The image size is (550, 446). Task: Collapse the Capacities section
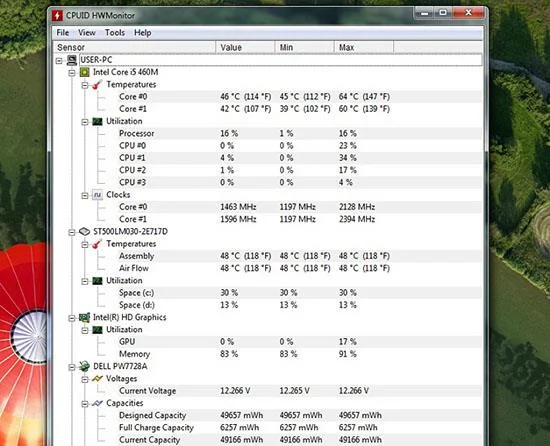click(85, 404)
